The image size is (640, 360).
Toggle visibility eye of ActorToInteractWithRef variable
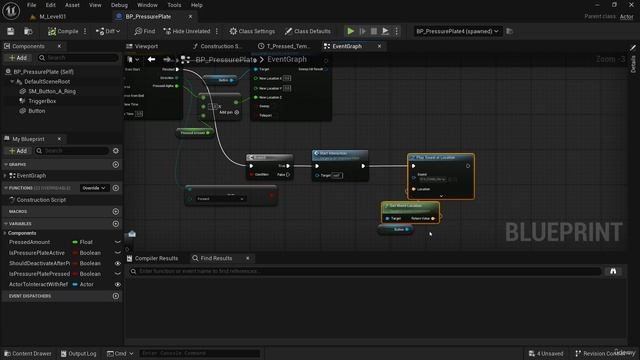(x=118, y=284)
